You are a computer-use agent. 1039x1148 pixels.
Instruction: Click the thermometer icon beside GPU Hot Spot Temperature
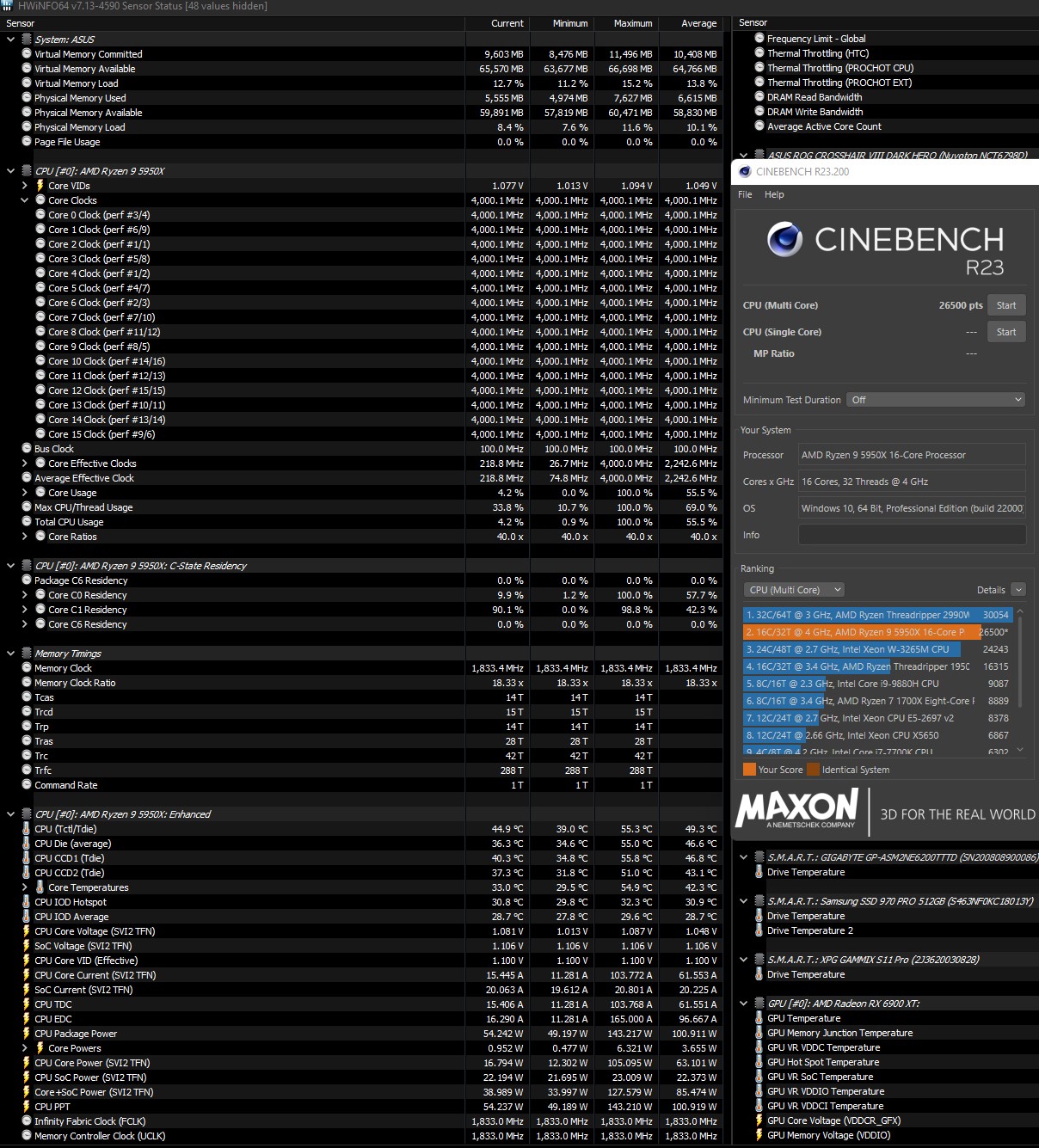[759, 1062]
